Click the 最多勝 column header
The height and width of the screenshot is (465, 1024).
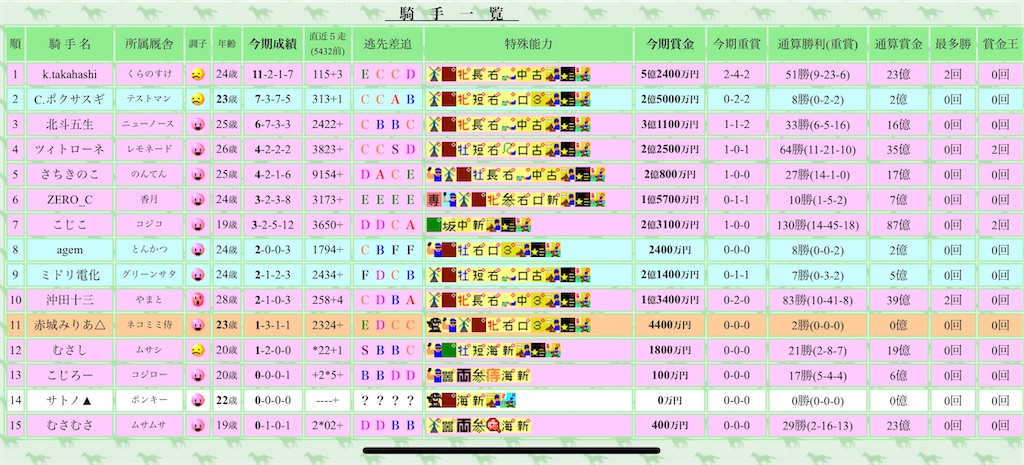coord(953,44)
